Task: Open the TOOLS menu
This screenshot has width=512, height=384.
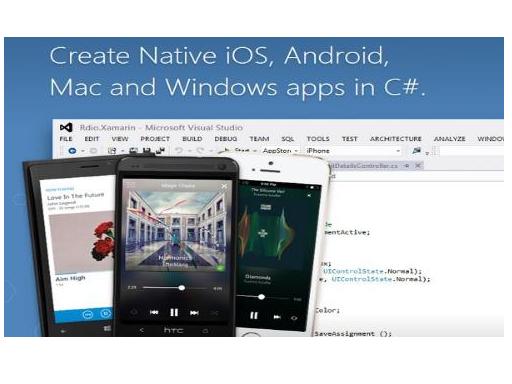Action: [318, 139]
